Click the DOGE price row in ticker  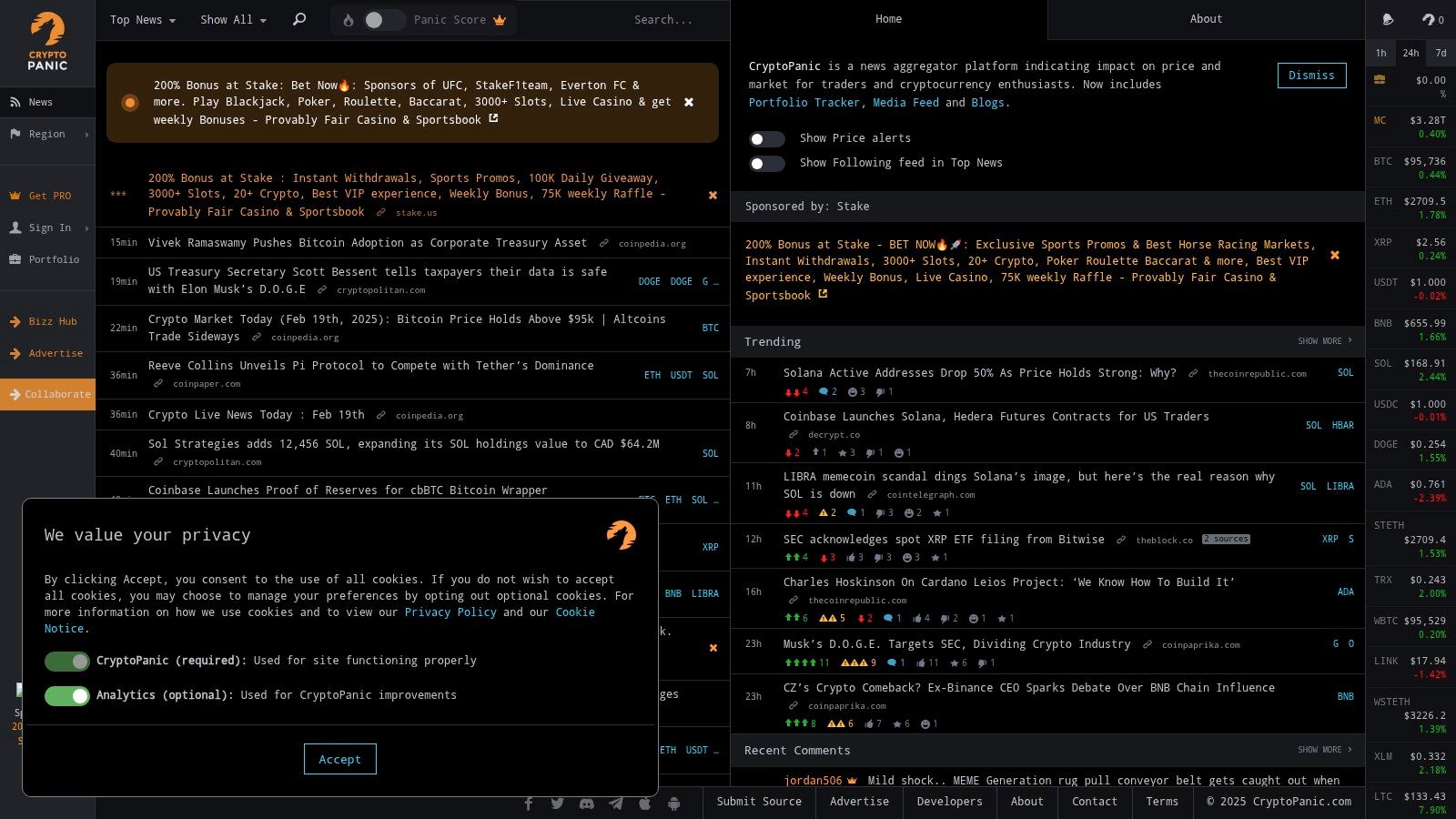click(x=1410, y=451)
